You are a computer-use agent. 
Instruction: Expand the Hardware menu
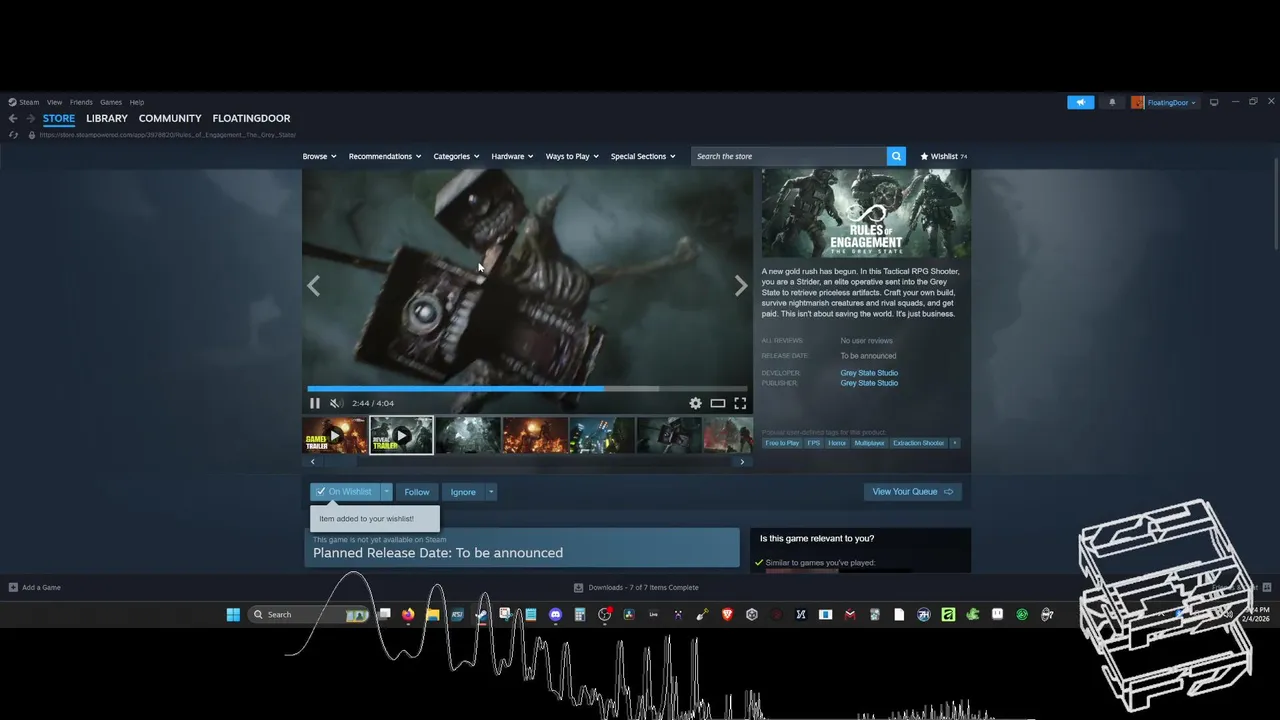pyautogui.click(x=512, y=156)
